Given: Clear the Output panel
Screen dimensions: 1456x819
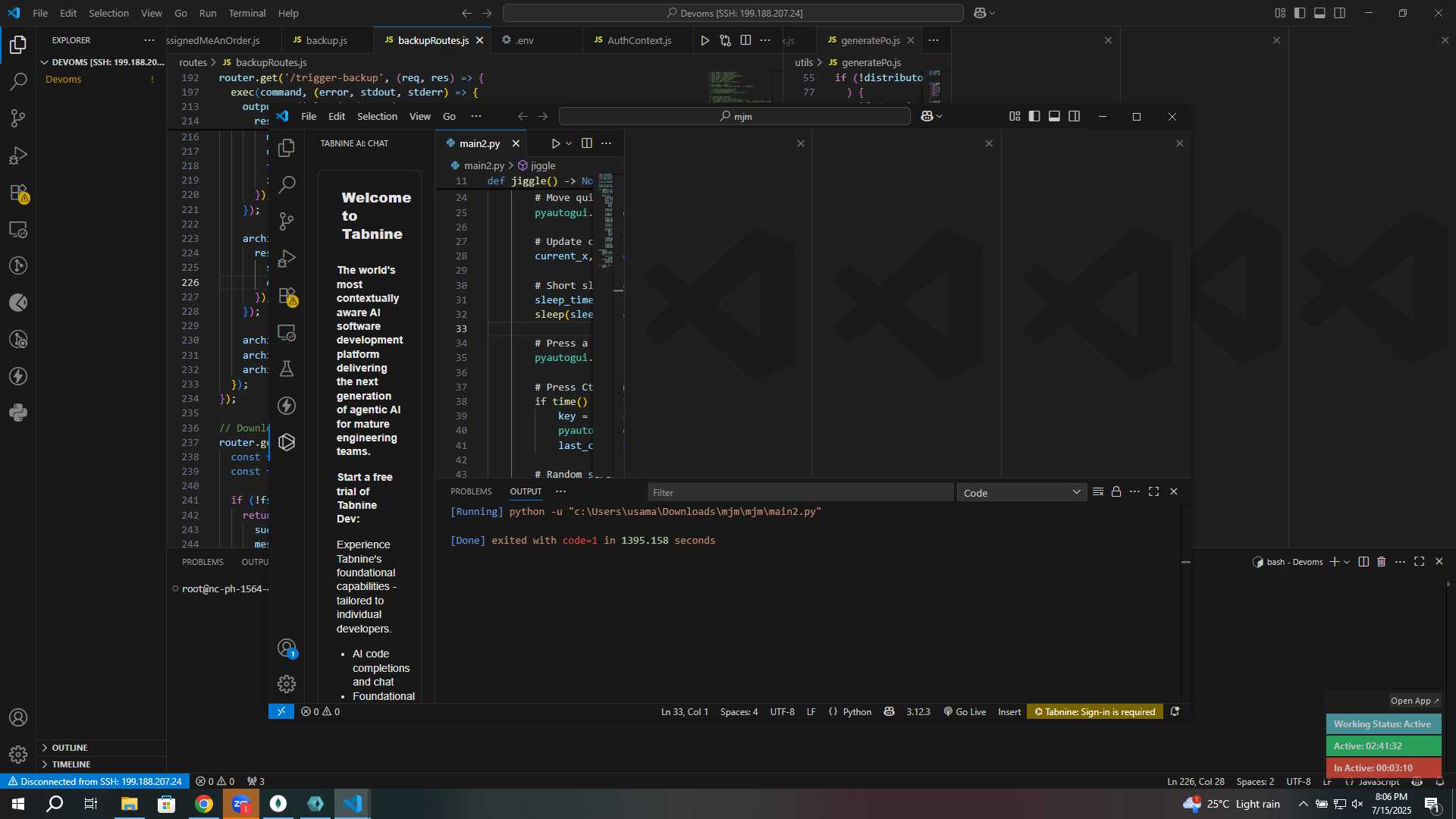Looking at the screenshot, I should [1097, 492].
